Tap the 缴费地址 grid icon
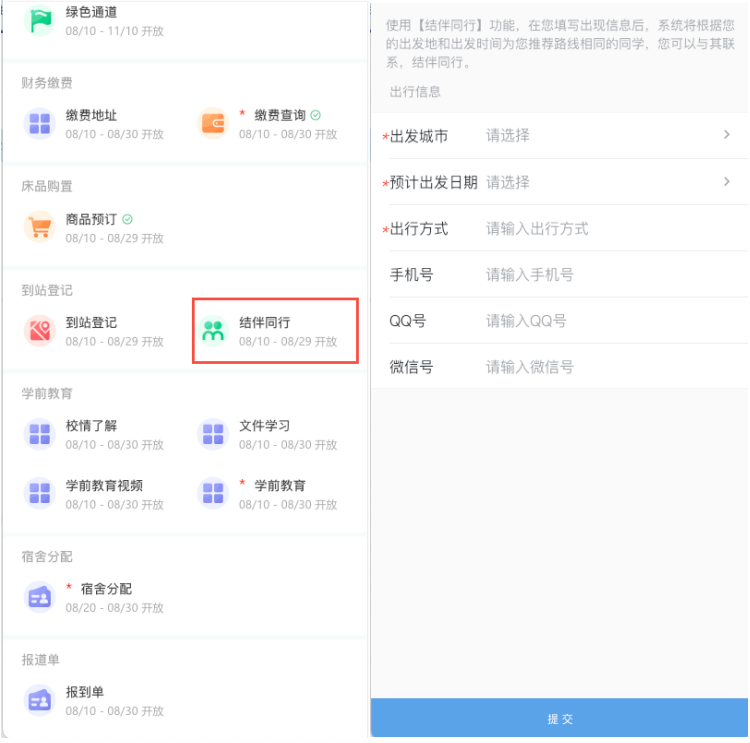750x743 pixels. point(40,123)
